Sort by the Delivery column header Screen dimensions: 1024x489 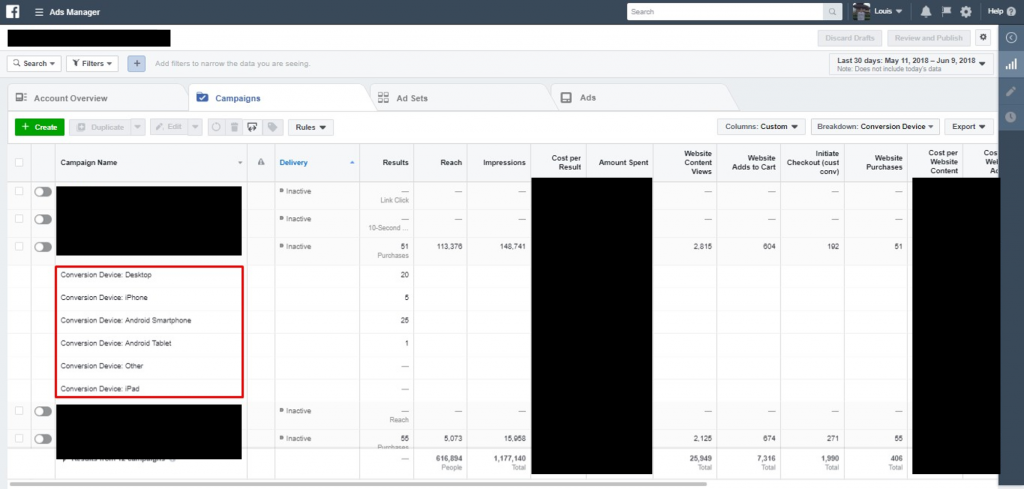coord(317,163)
